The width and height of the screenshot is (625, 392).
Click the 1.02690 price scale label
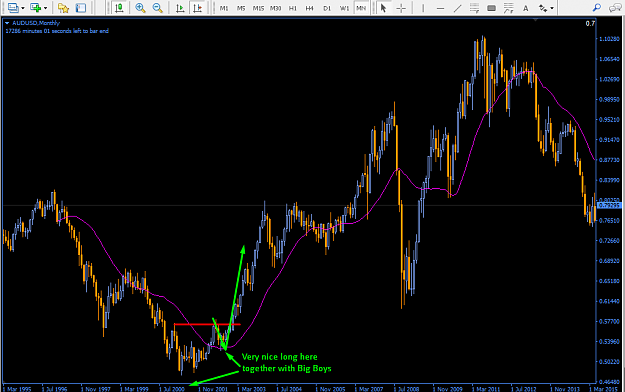[x=609, y=79]
